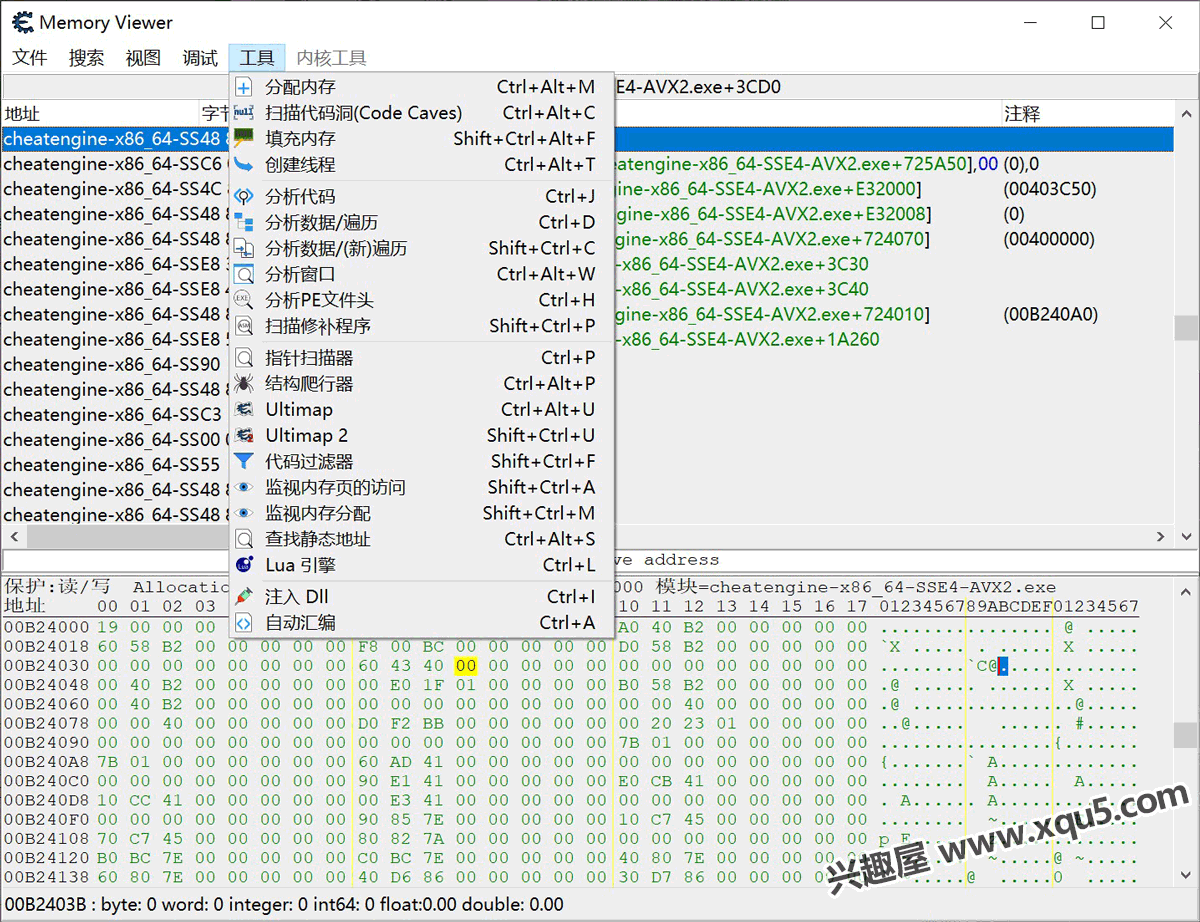Viewport: 1200px width, 922px height.
Task: Choose 注入 Dll menu entry
Action: tap(421, 597)
